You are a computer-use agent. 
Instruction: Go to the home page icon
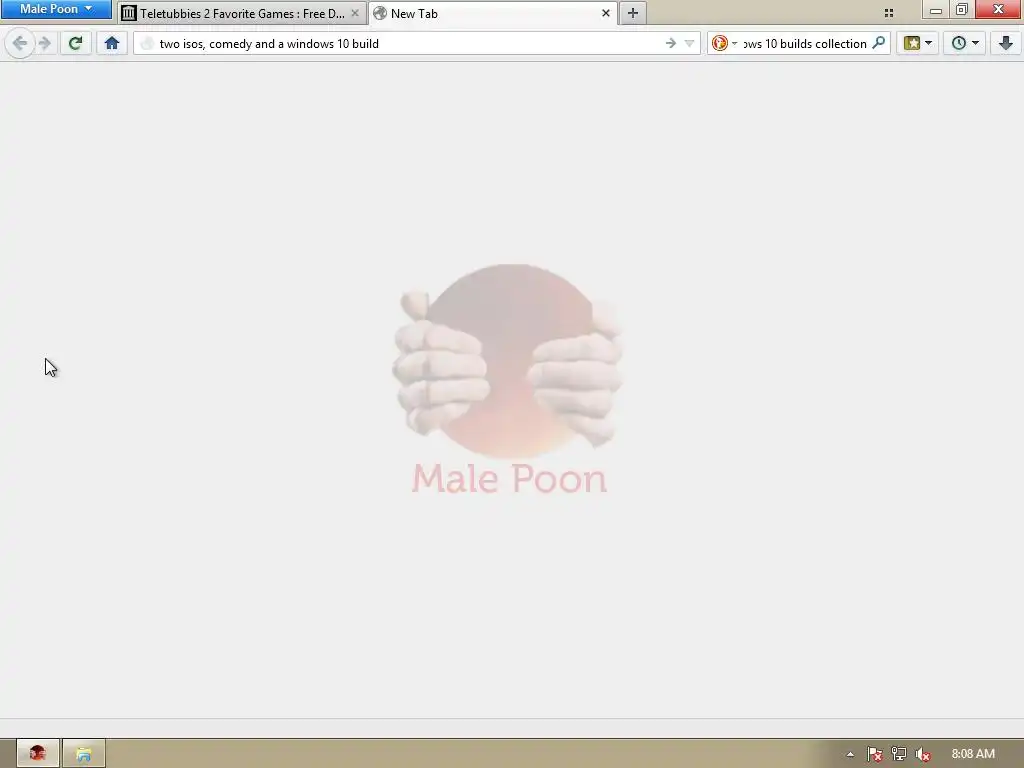(112, 44)
